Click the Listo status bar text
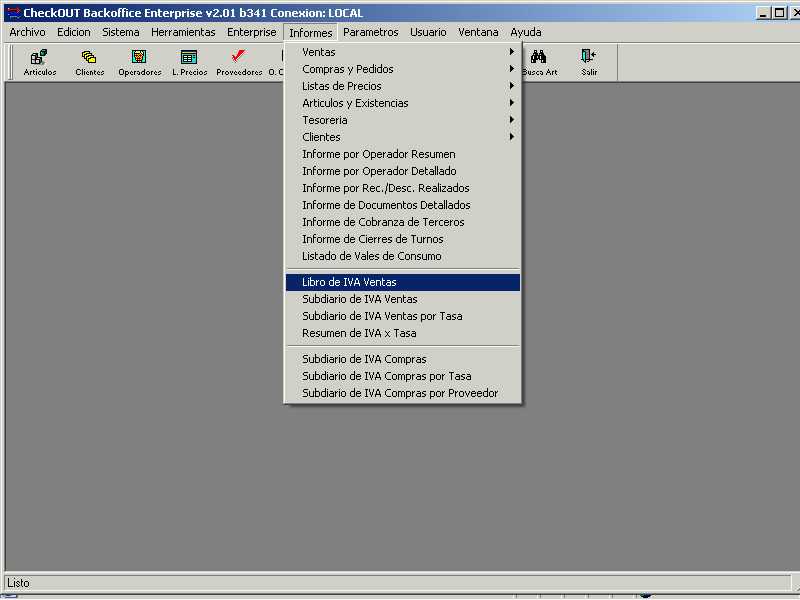The image size is (800, 600). tap(18, 583)
